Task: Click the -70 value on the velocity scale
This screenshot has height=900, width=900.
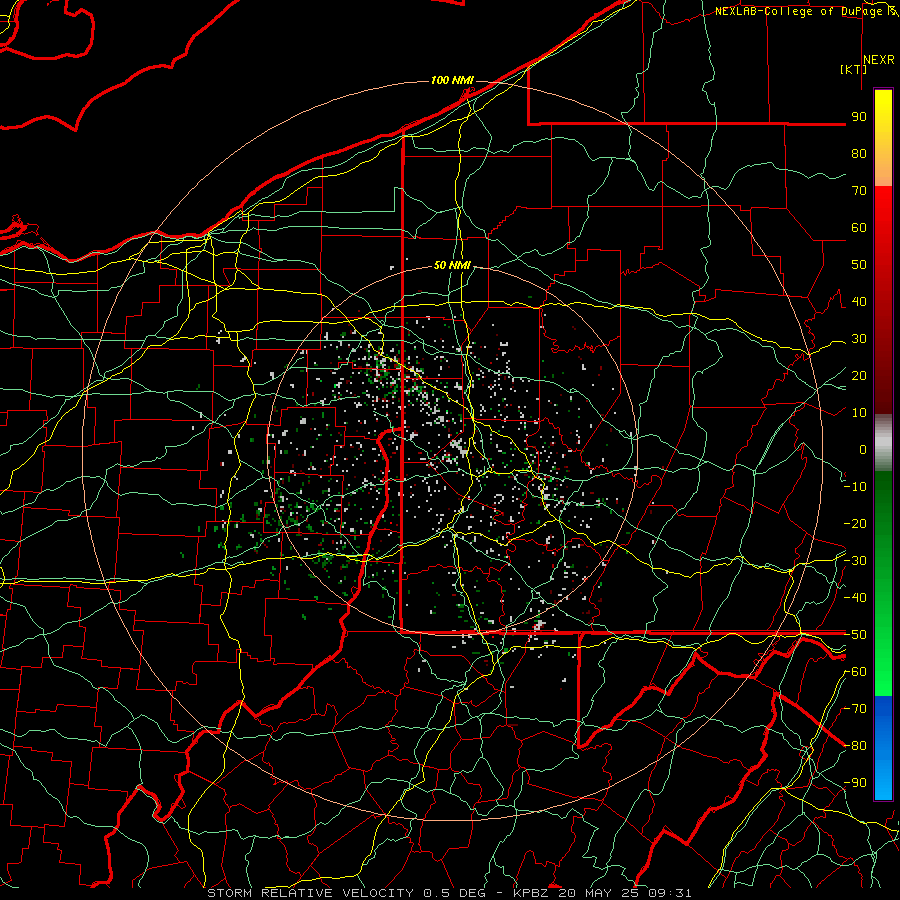Action: click(x=855, y=709)
